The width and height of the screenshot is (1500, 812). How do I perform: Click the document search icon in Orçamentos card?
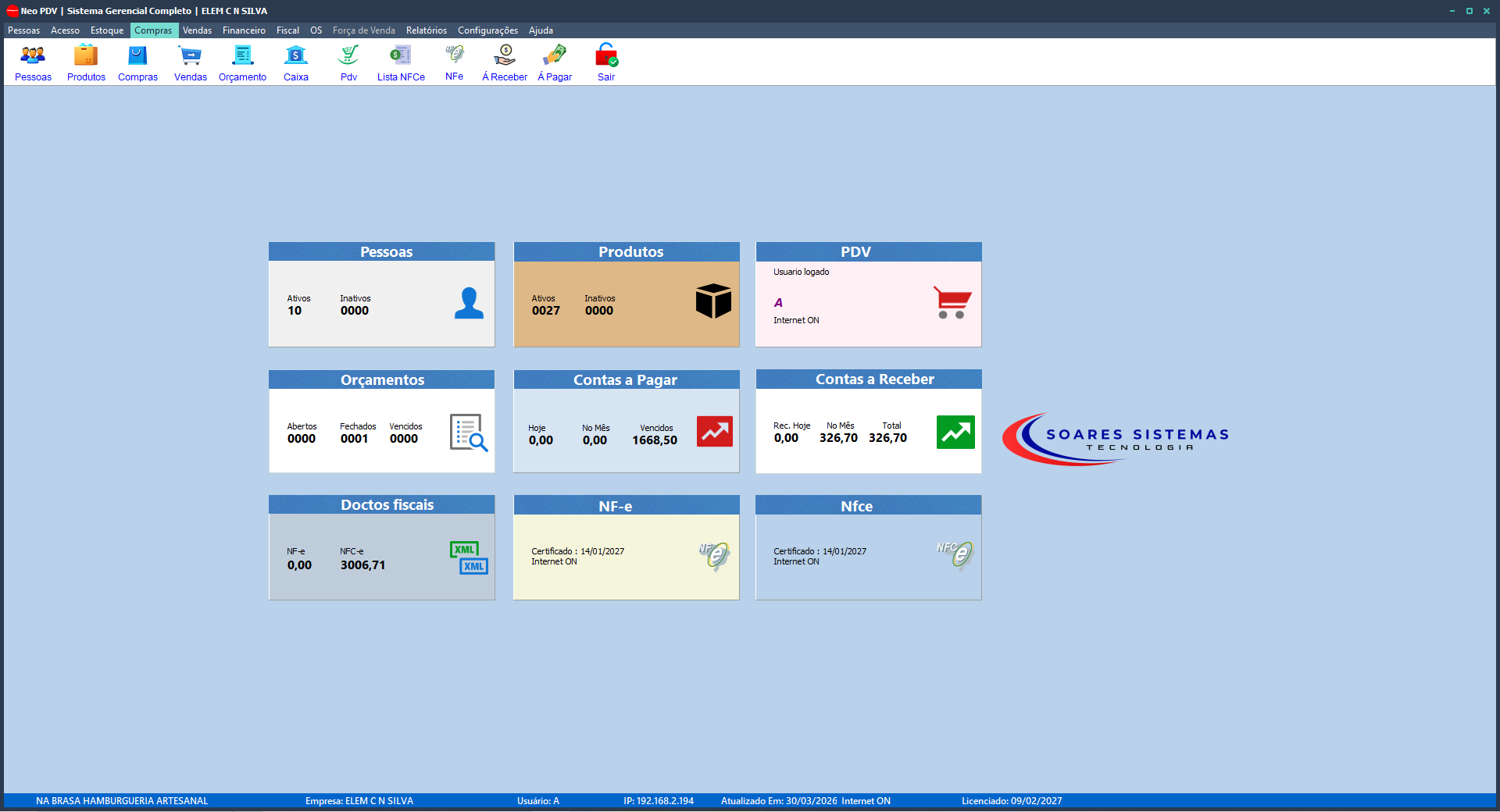[469, 433]
